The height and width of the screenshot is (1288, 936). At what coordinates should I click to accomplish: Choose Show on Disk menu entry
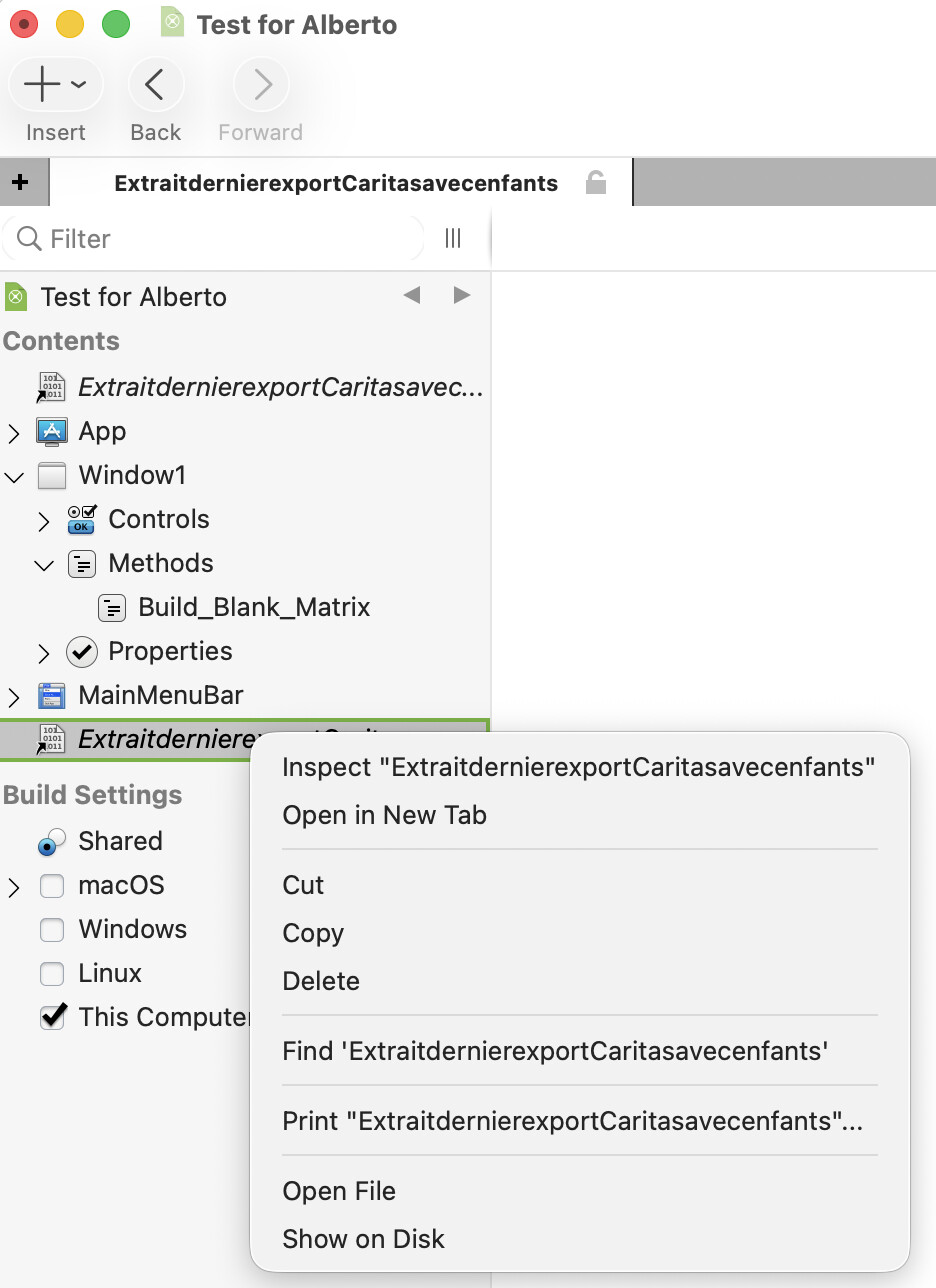pyautogui.click(x=363, y=1239)
